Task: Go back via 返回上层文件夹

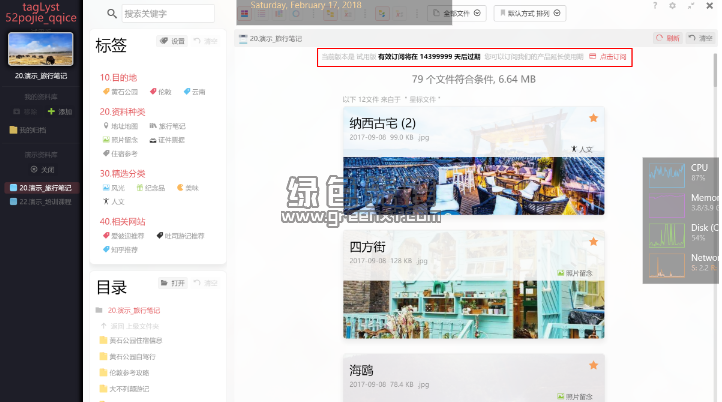Action: coord(129,326)
